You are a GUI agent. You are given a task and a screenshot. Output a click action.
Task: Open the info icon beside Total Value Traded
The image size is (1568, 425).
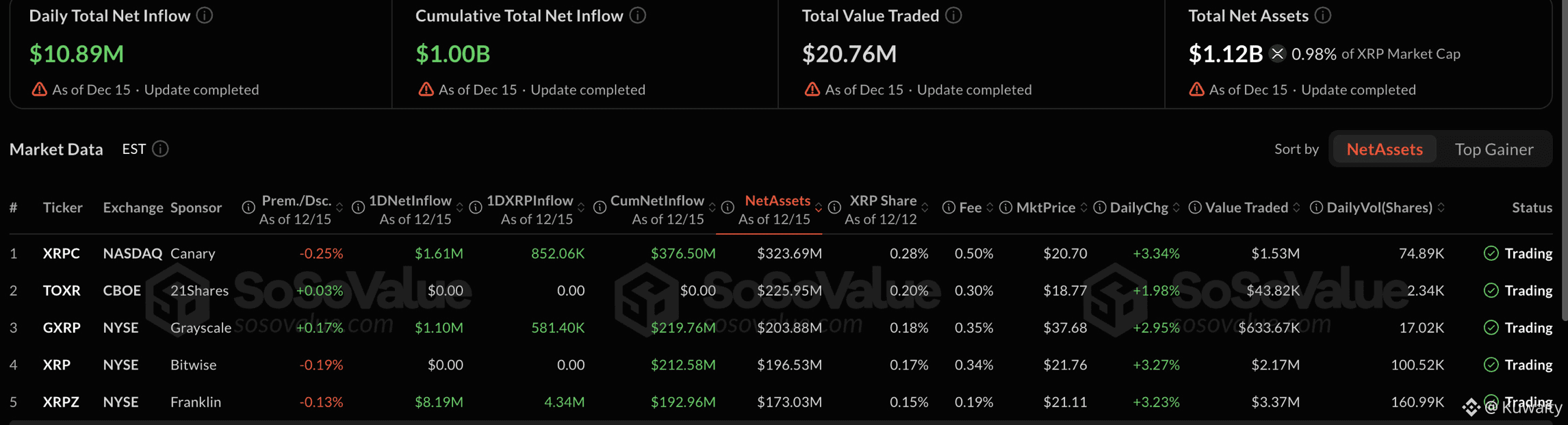pos(954,15)
